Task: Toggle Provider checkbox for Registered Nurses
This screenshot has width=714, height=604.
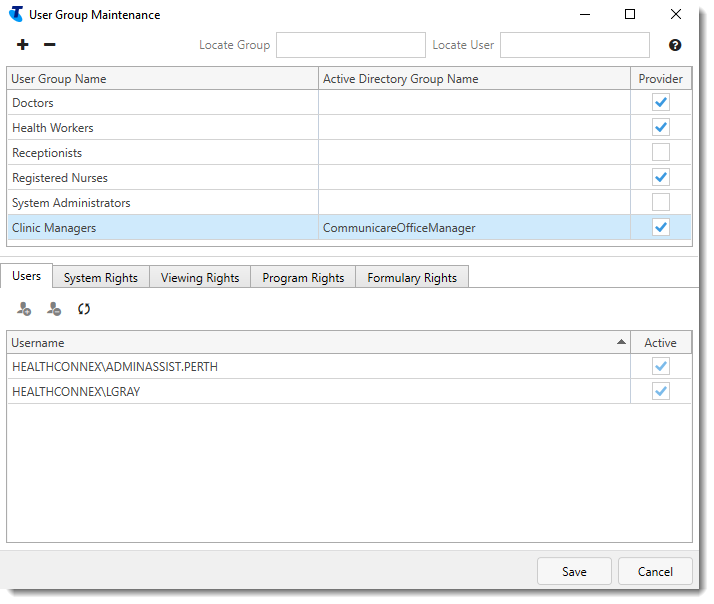Action: [x=661, y=177]
